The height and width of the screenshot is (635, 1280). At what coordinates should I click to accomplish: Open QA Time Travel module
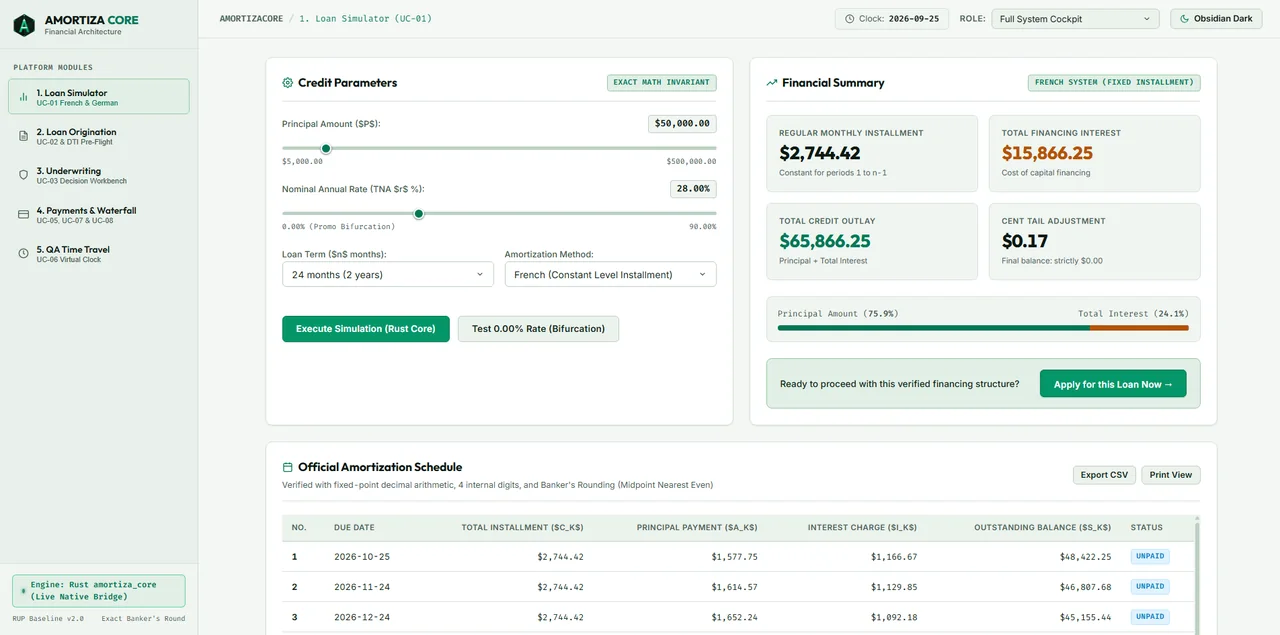(99, 253)
